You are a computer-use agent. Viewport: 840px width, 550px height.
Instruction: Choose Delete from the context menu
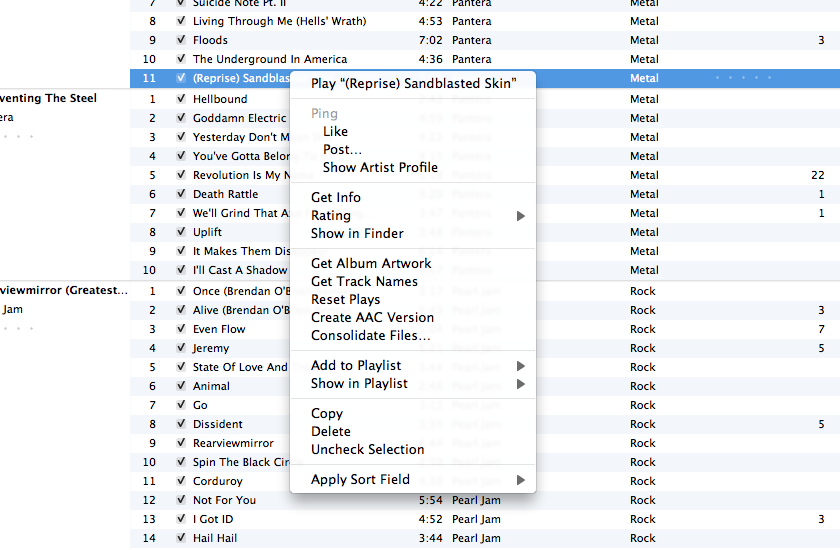pyautogui.click(x=331, y=432)
